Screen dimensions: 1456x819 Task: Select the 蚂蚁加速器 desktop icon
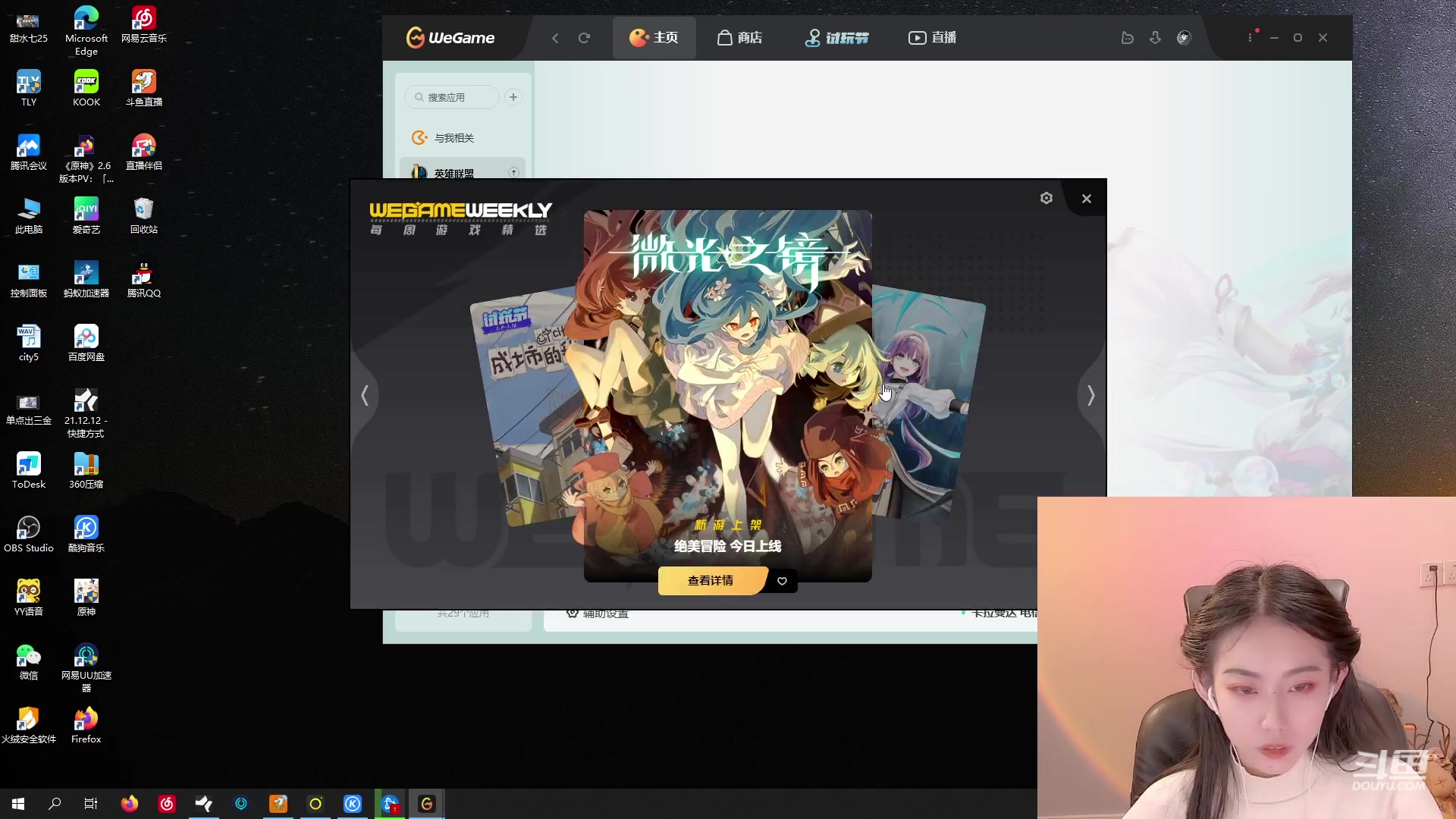[86, 279]
